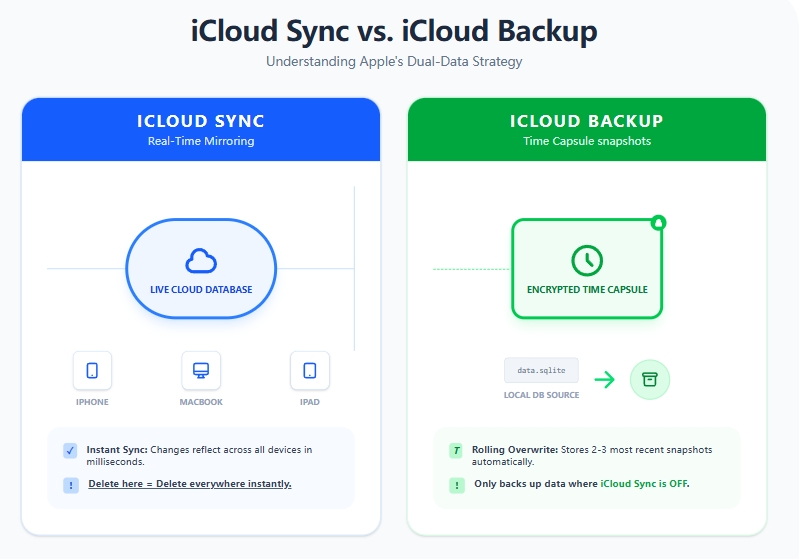Viewport: 802px width, 559px height.
Task: Click the checkmark icon beside Instant Sync
Action: 70,451
